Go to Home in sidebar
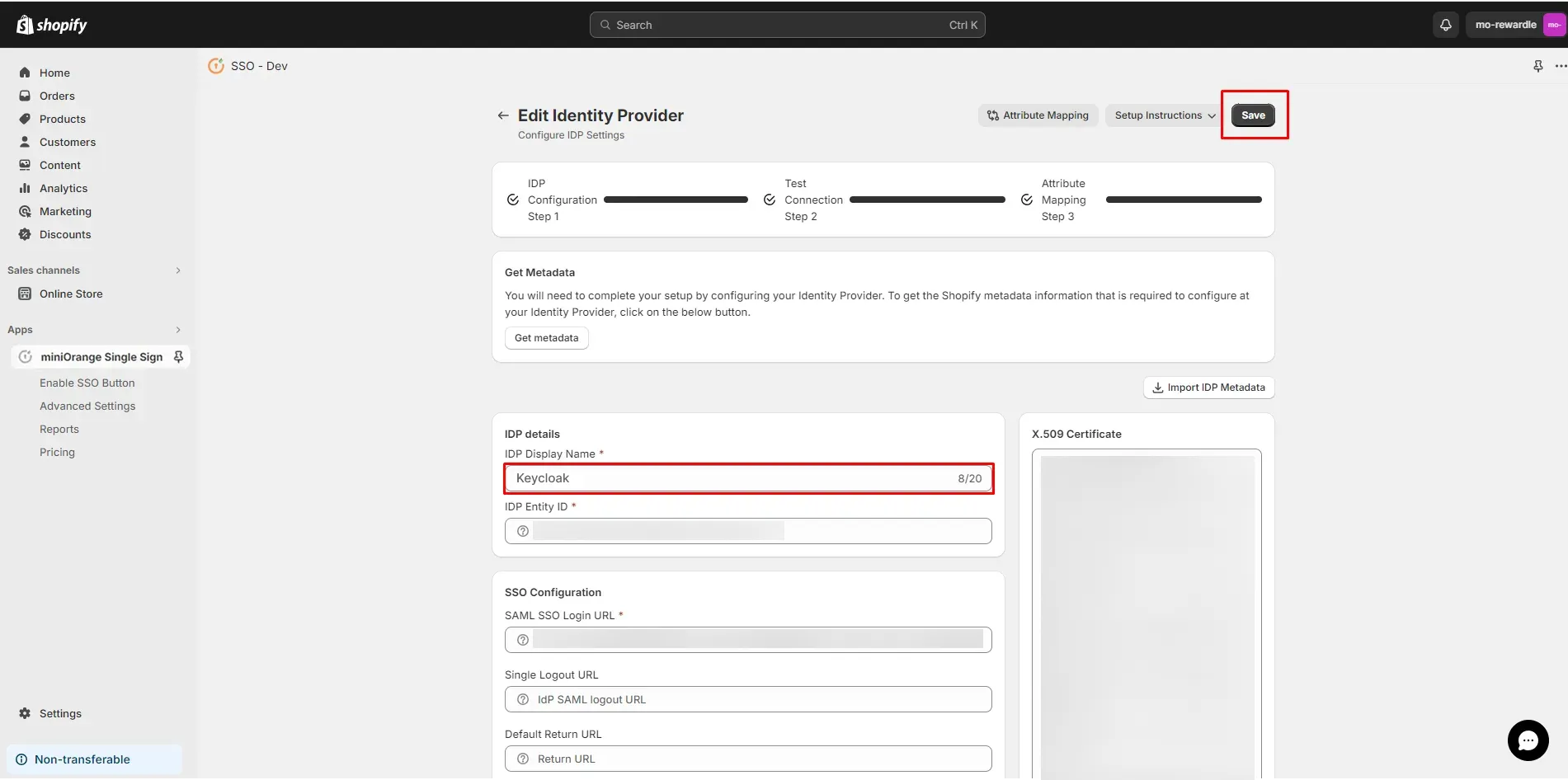Screen dimensions: 1568x780 pyautogui.click(x=54, y=73)
